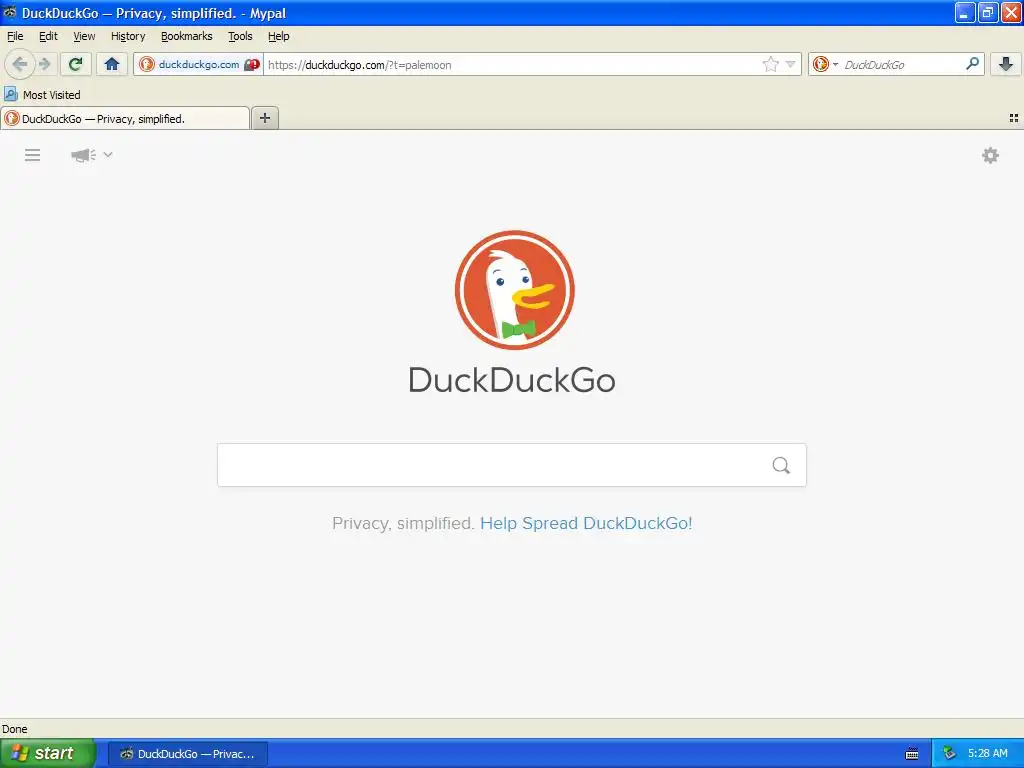
Task: Go back with the browser back arrow
Action: 20,64
